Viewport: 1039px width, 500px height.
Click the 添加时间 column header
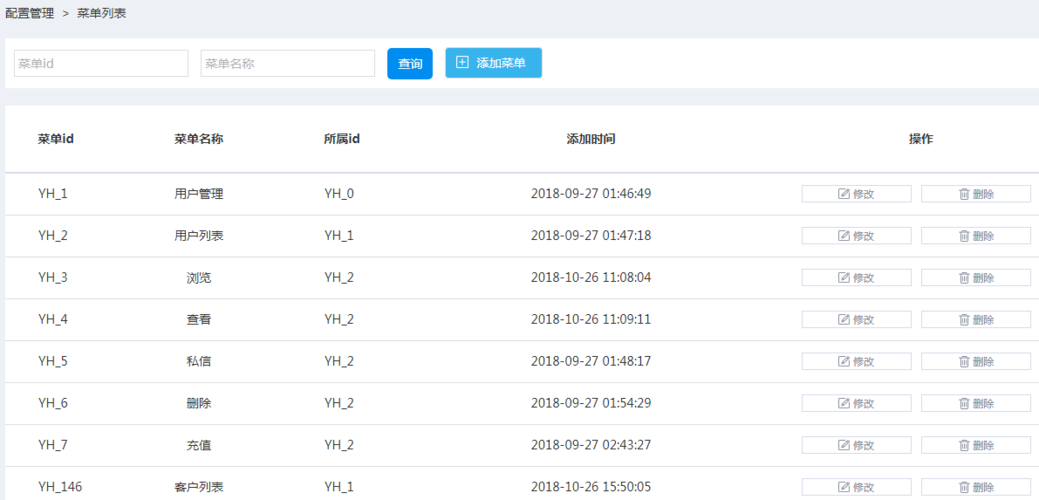[590, 139]
